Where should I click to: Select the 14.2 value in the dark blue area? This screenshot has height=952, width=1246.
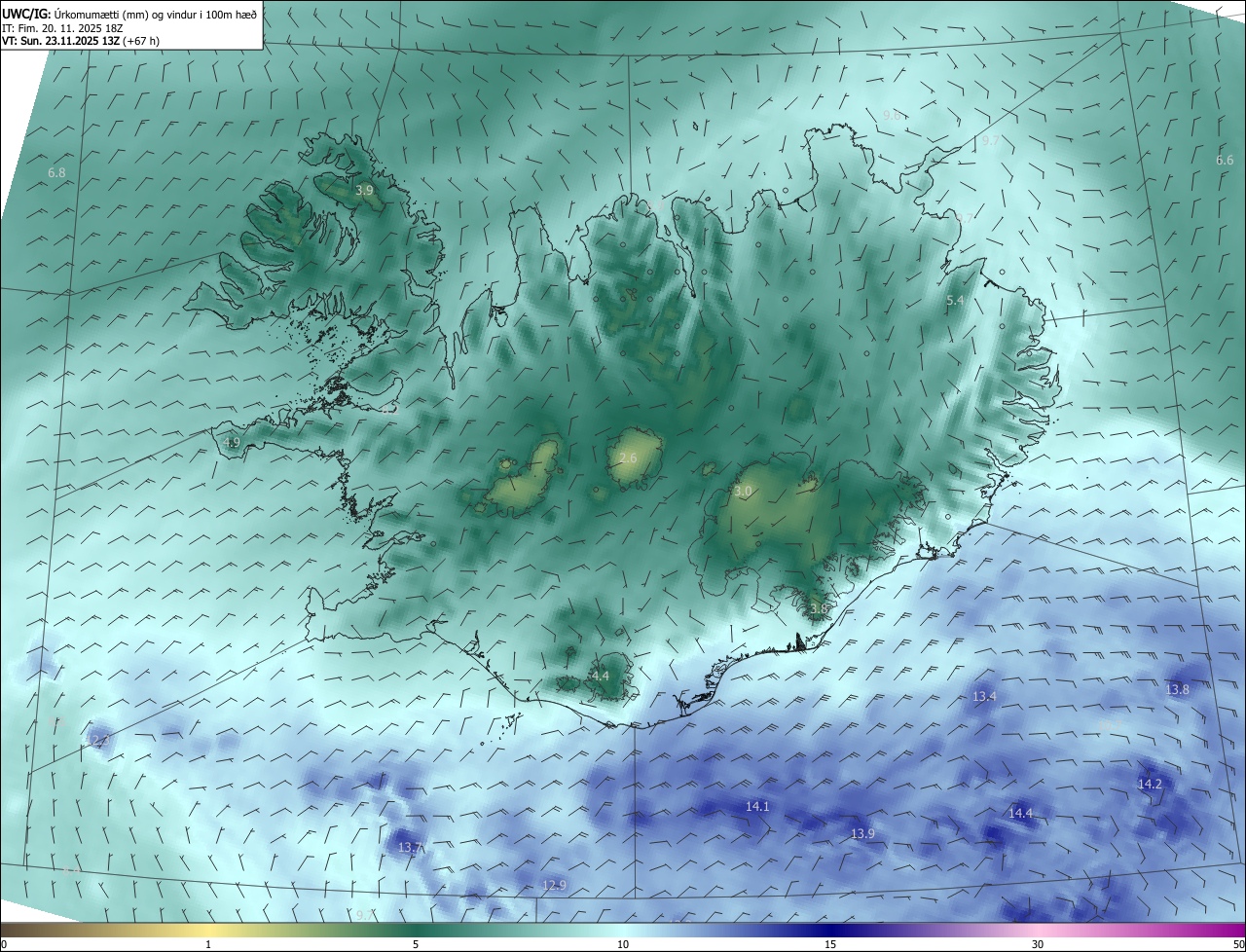tap(1150, 784)
